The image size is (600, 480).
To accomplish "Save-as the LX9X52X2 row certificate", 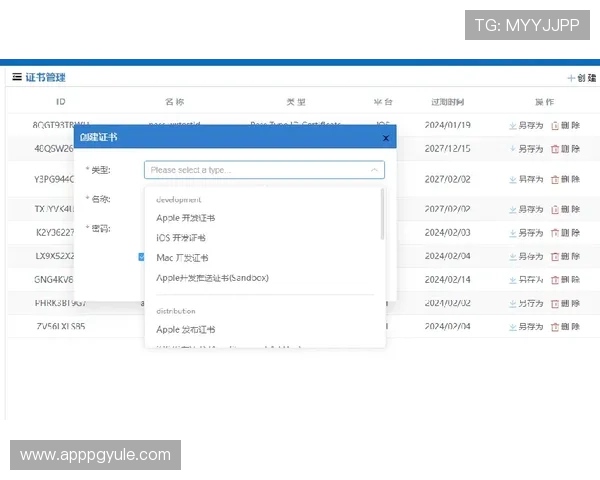I will coord(526,256).
